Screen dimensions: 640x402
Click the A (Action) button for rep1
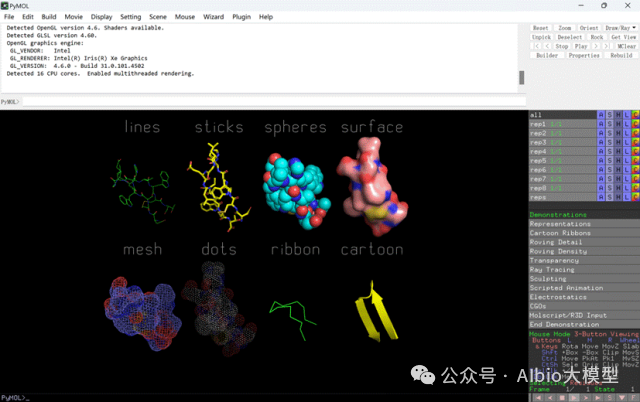click(601, 124)
